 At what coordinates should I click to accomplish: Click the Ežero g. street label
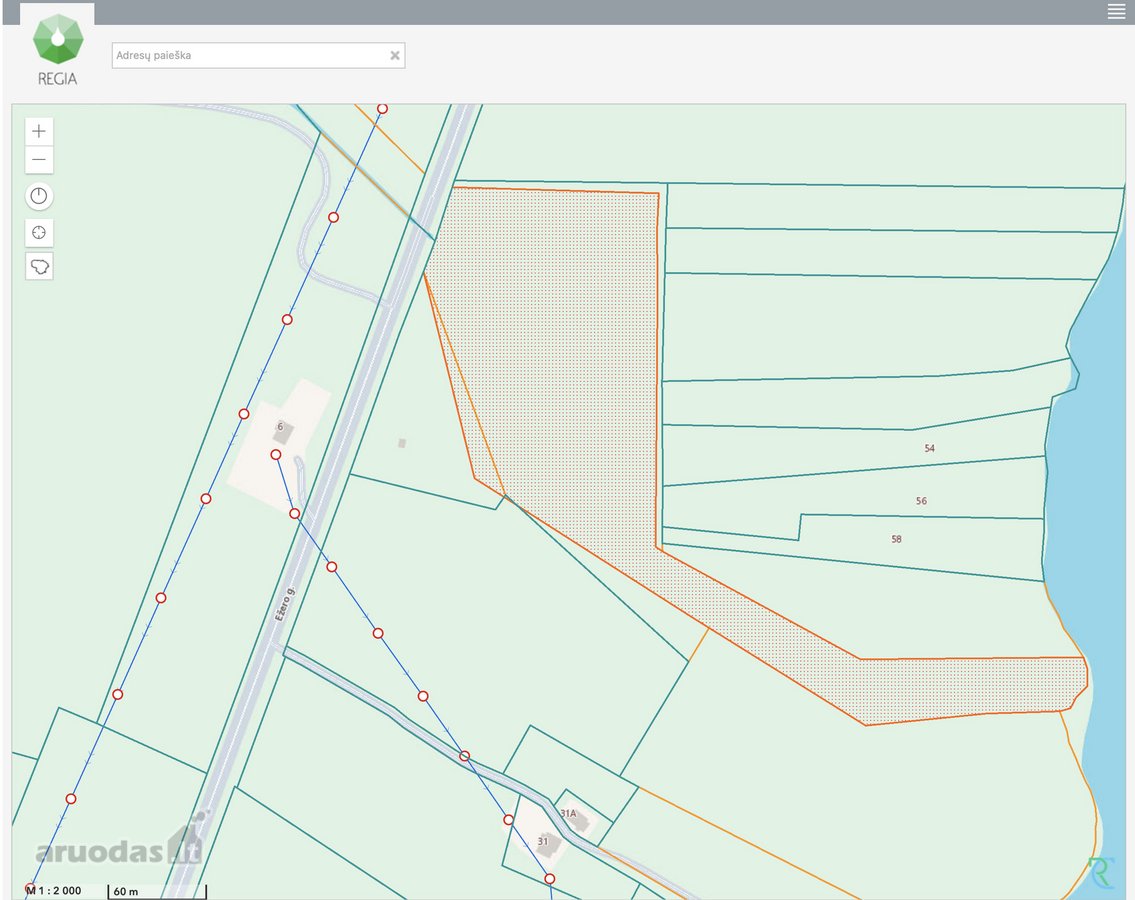click(x=285, y=605)
